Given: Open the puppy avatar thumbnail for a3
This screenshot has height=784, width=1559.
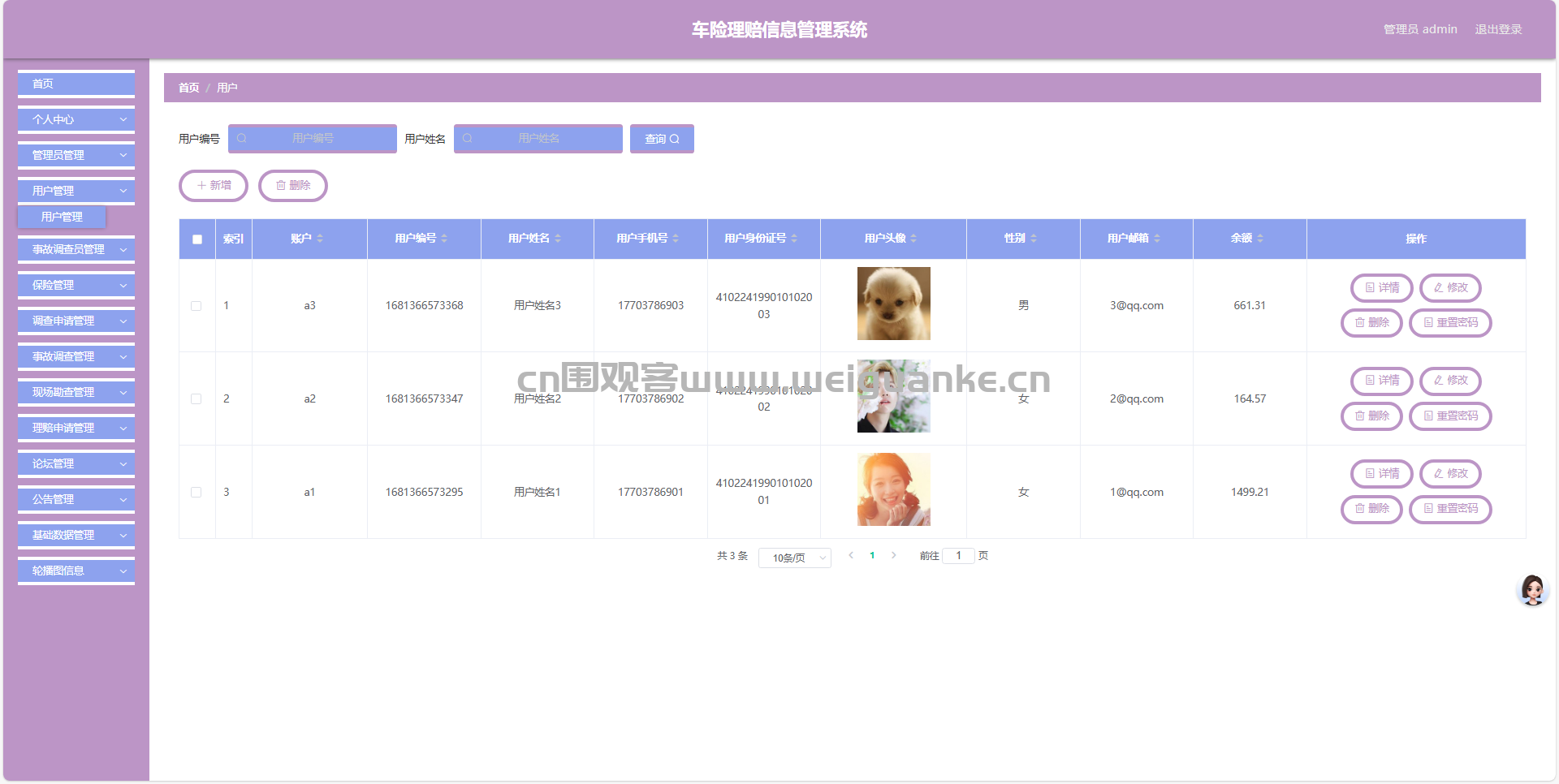Looking at the screenshot, I should [894, 304].
